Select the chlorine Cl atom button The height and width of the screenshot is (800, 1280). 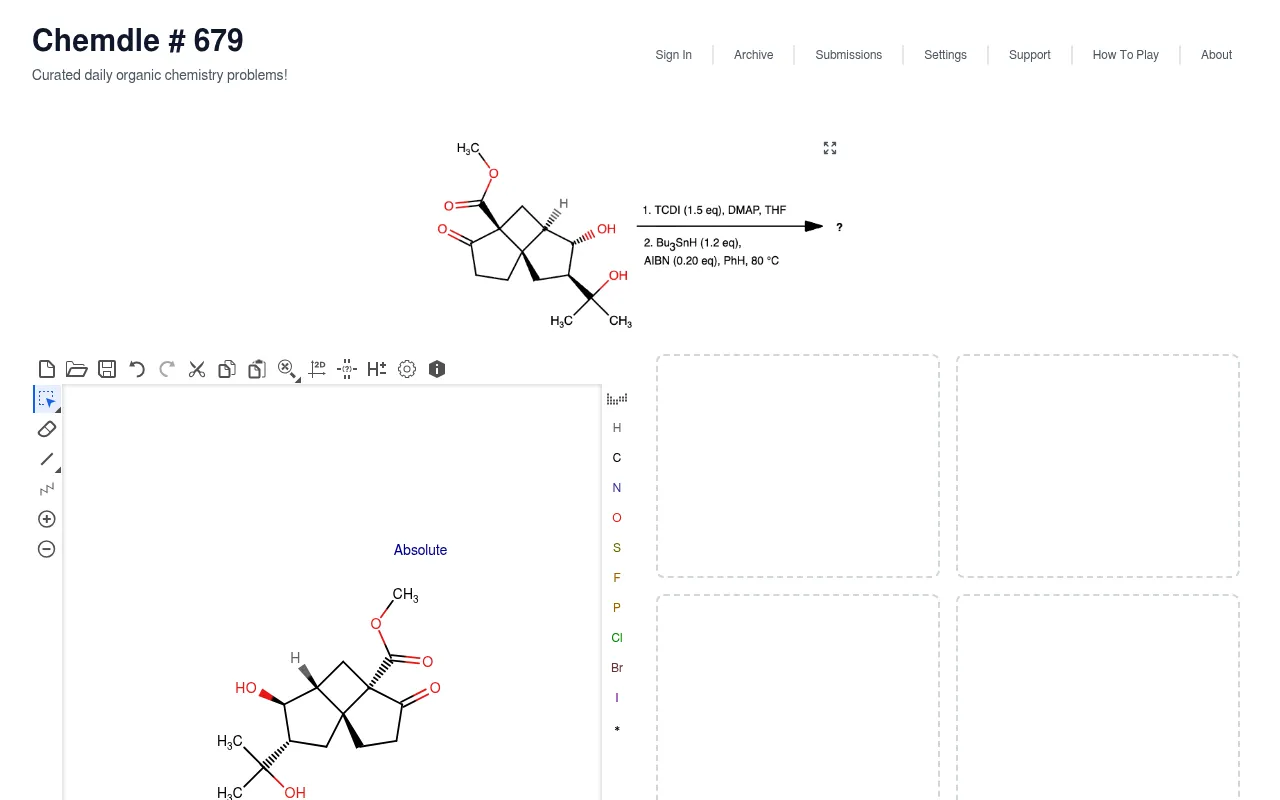click(617, 638)
